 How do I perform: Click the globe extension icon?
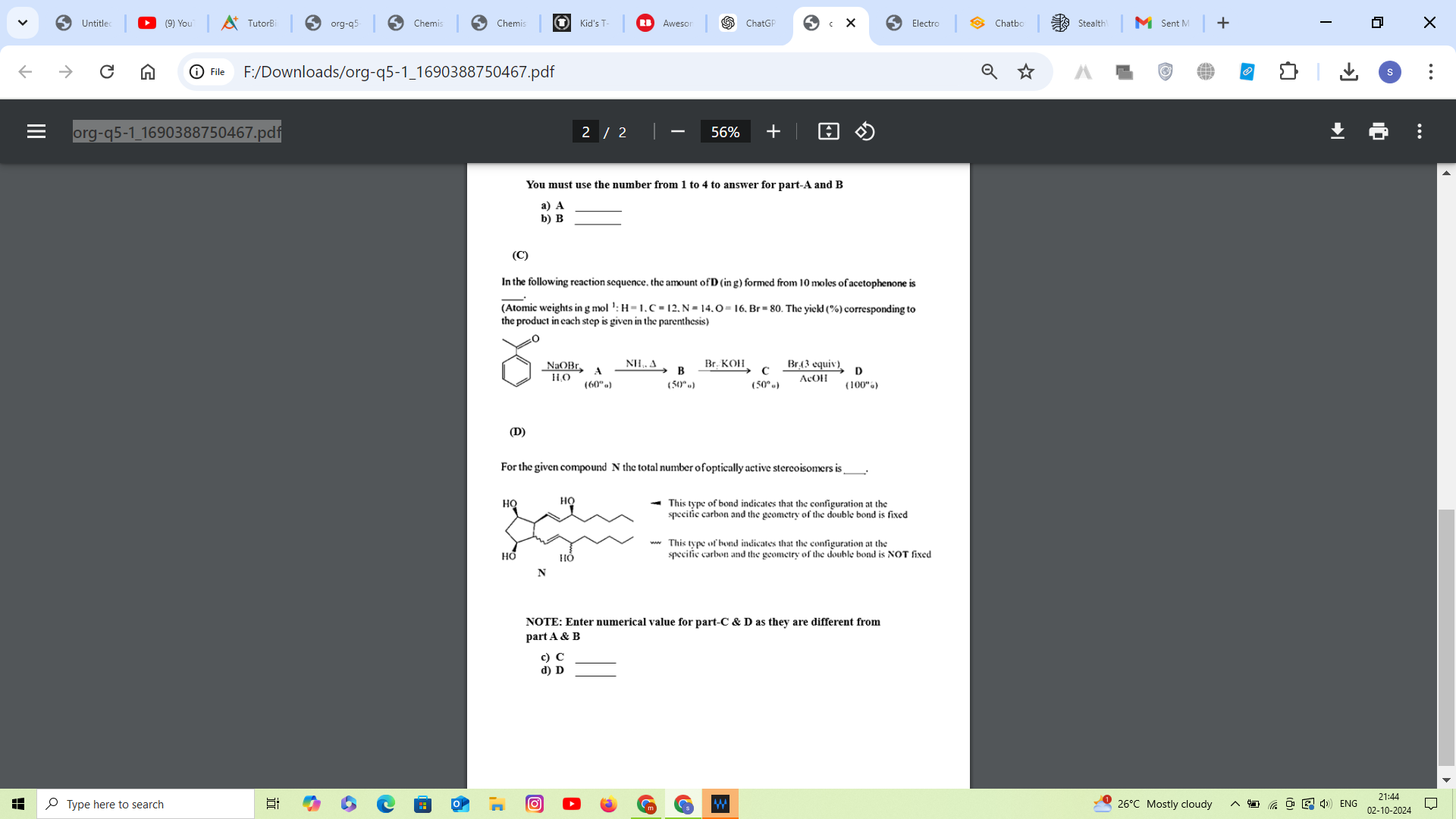(x=1206, y=71)
